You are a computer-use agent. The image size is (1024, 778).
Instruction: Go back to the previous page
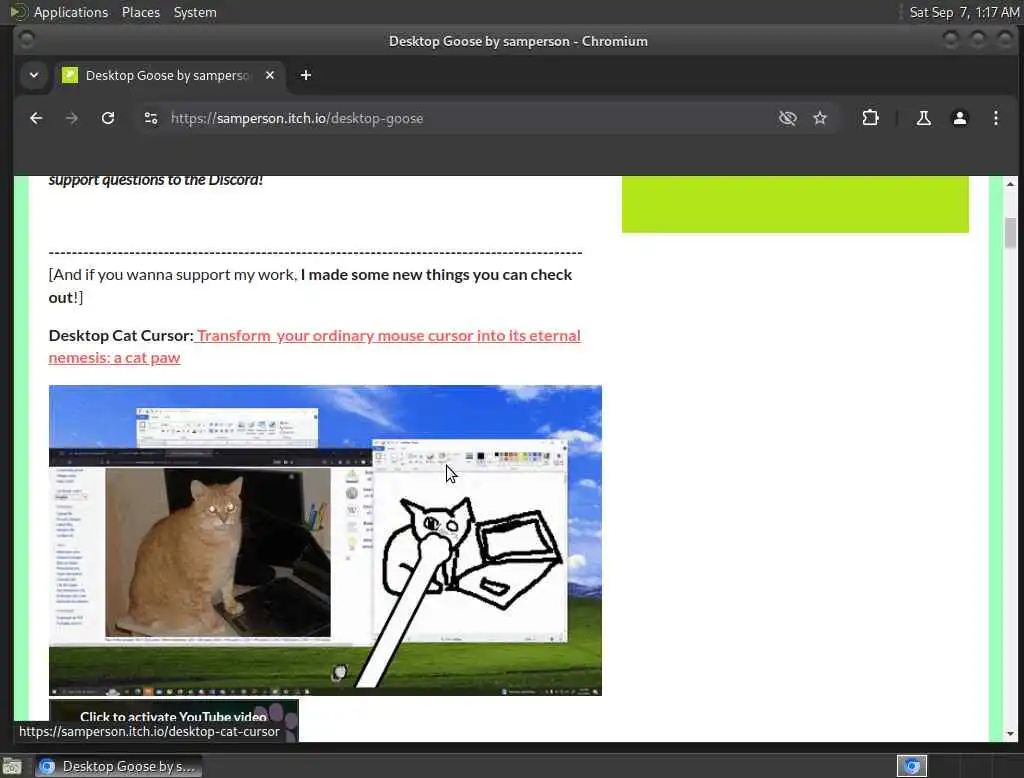(36, 118)
